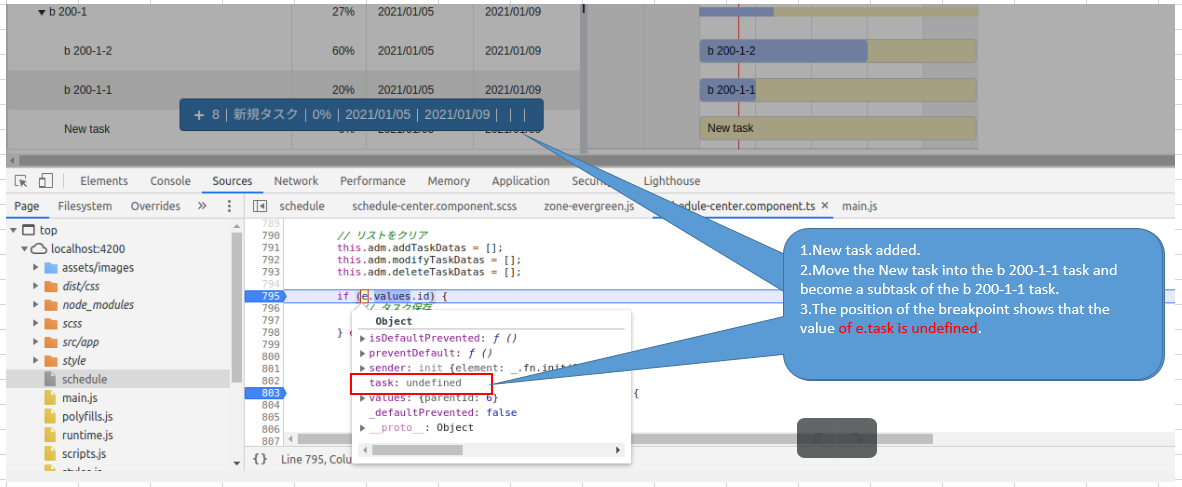Switch to the Memory tab
The width and height of the screenshot is (1182, 487).
coord(449,181)
